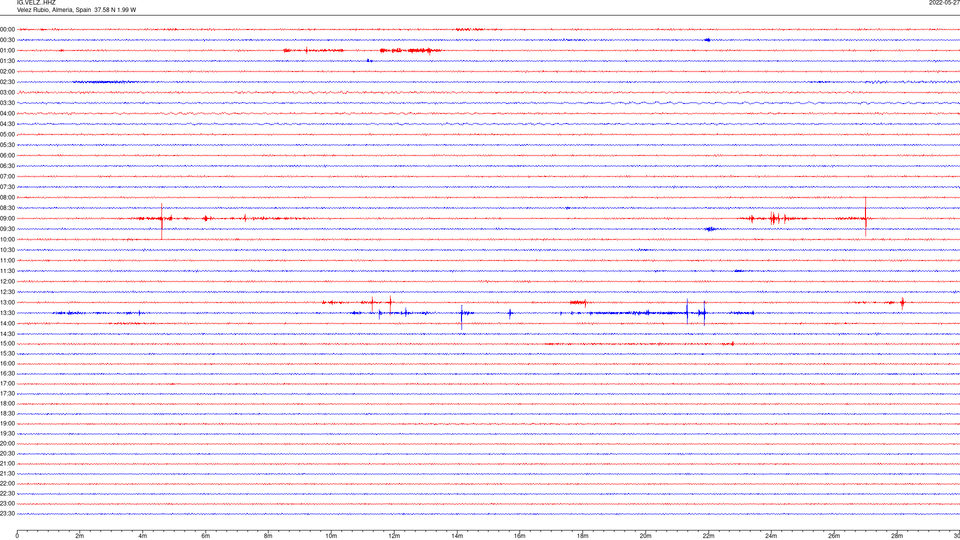Select the 01:00 trace time label

click(x=7, y=50)
